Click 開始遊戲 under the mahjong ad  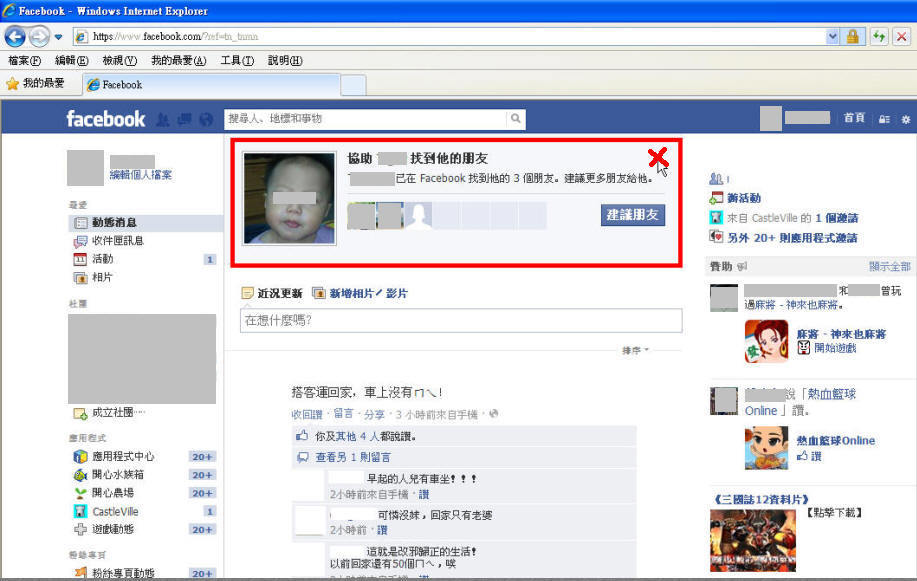(x=835, y=348)
